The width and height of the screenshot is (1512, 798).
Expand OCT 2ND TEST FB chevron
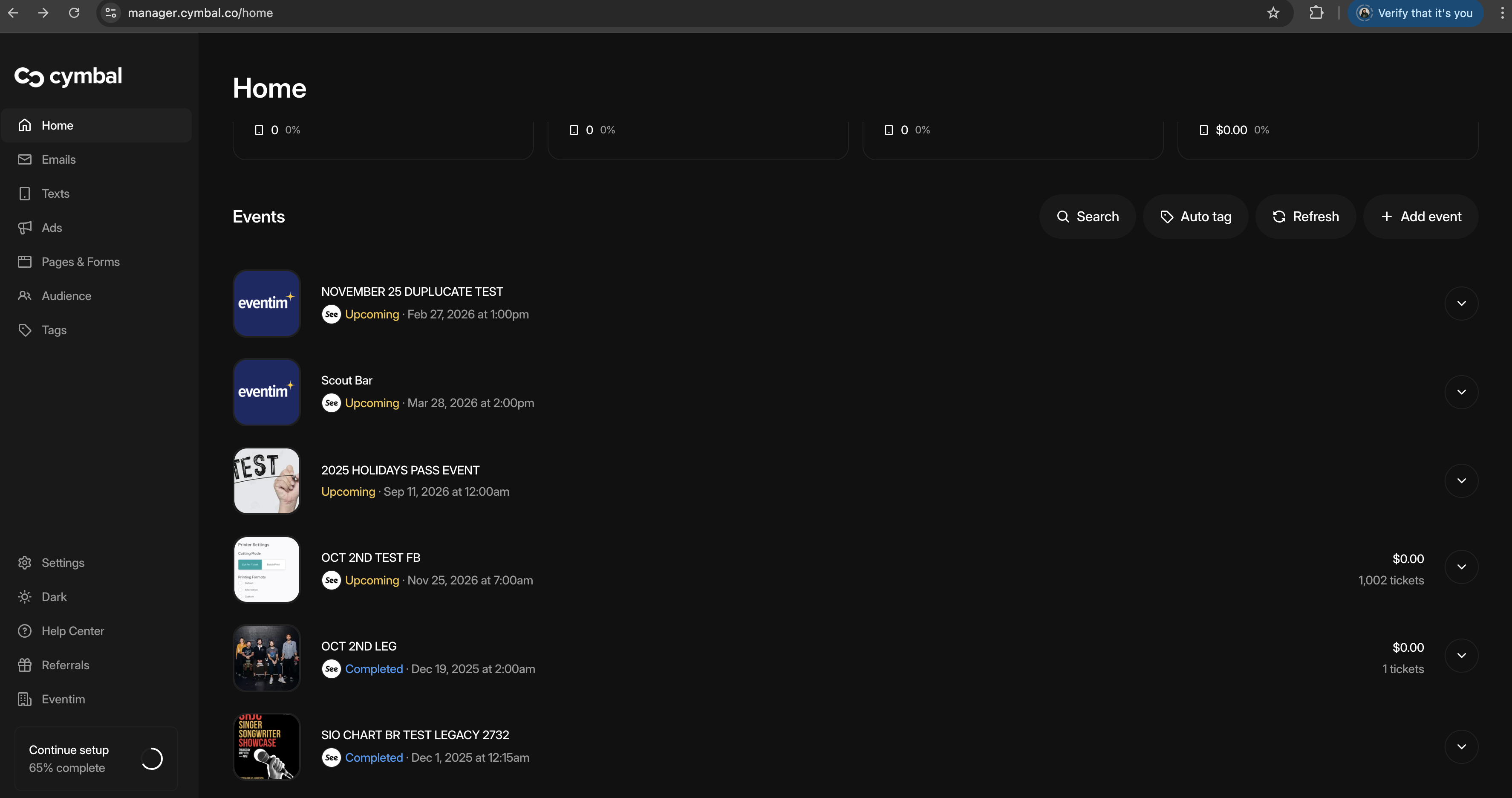tap(1462, 567)
